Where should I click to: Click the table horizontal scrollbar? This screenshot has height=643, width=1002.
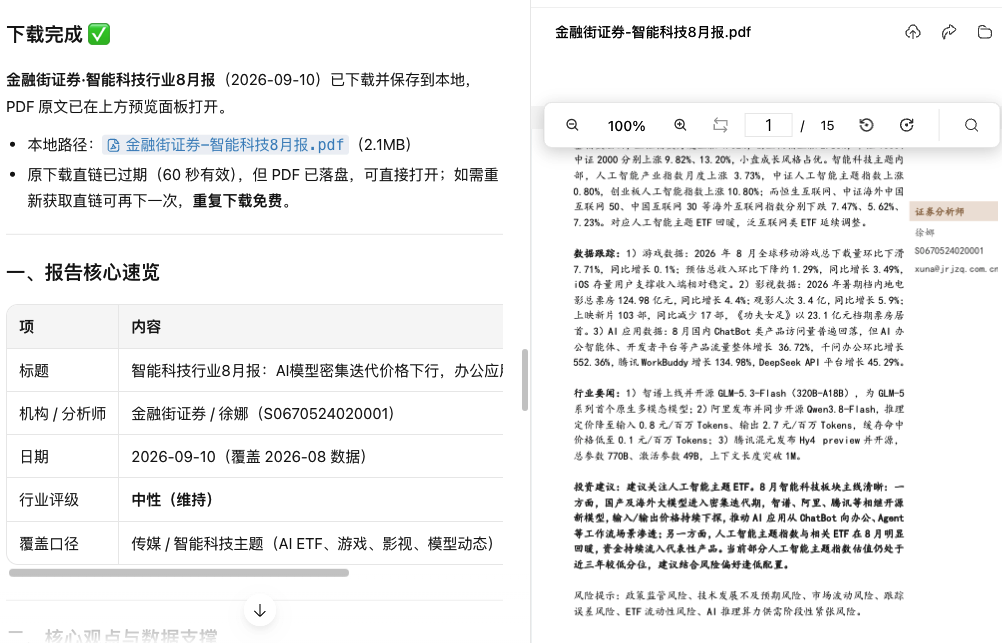(x=179, y=573)
